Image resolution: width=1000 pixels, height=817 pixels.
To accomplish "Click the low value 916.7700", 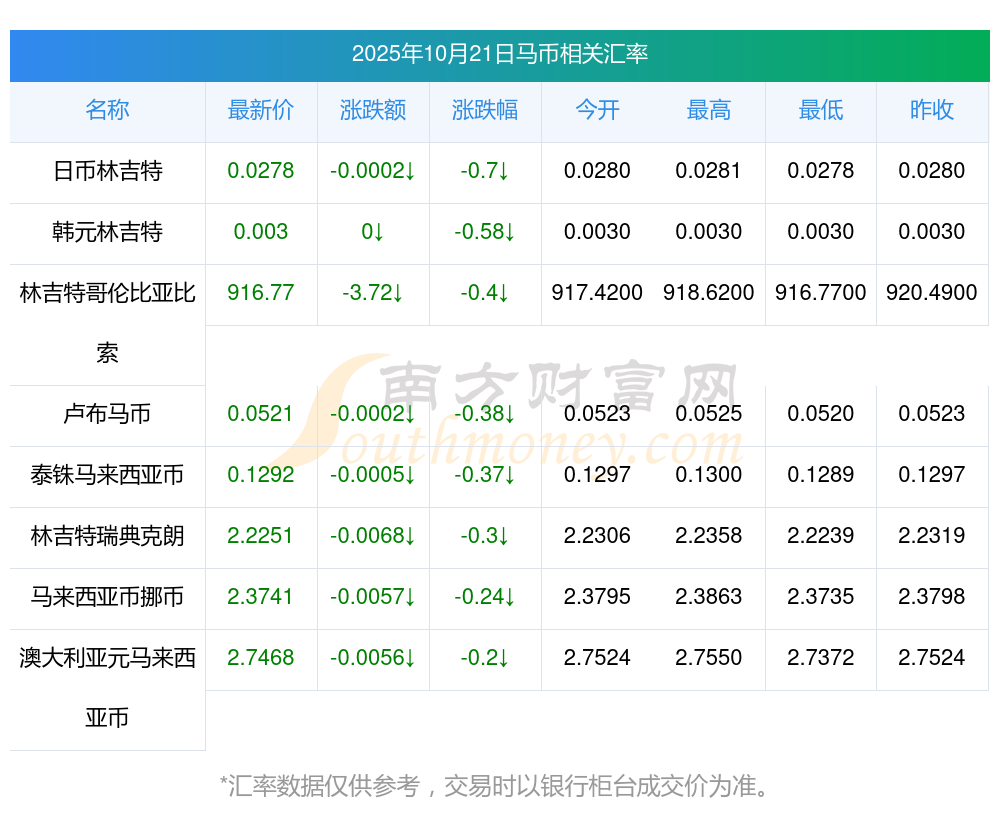I will (821, 293).
